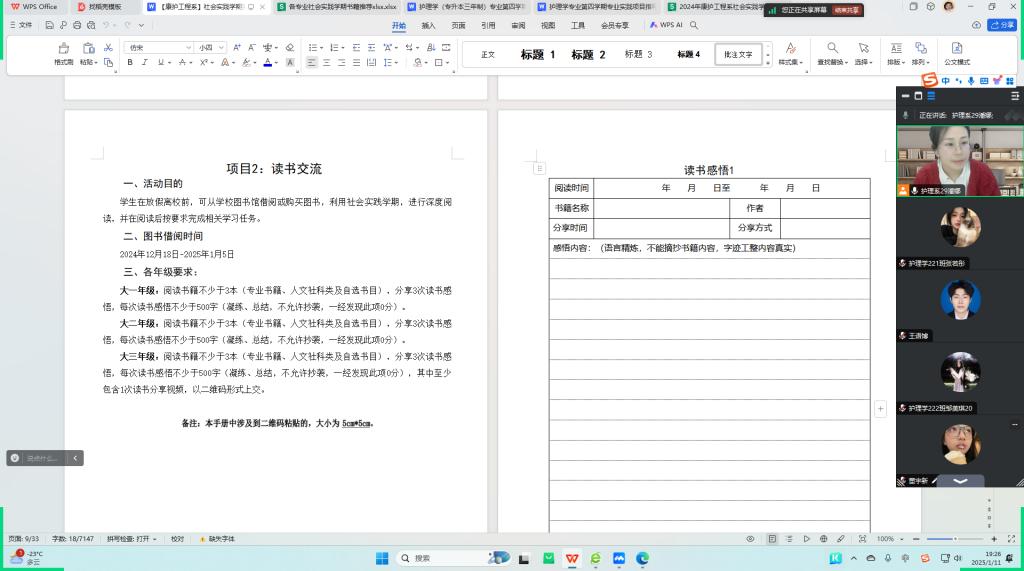The width and height of the screenshot is (1024, 571).
Task: Select the Find and Replace (查找替换) tool
Action: pyautogui.click(x=832, y=53)
